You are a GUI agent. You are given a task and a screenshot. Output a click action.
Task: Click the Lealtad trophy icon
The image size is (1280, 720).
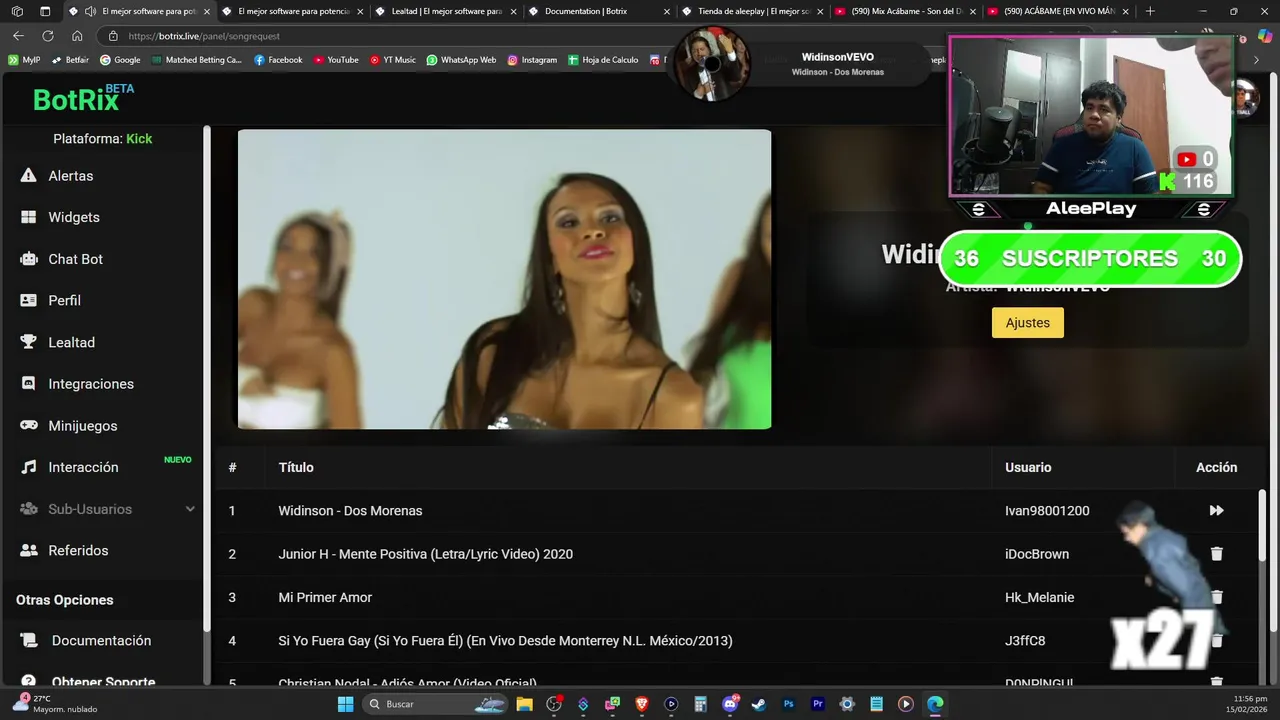[x=29, y=342]
